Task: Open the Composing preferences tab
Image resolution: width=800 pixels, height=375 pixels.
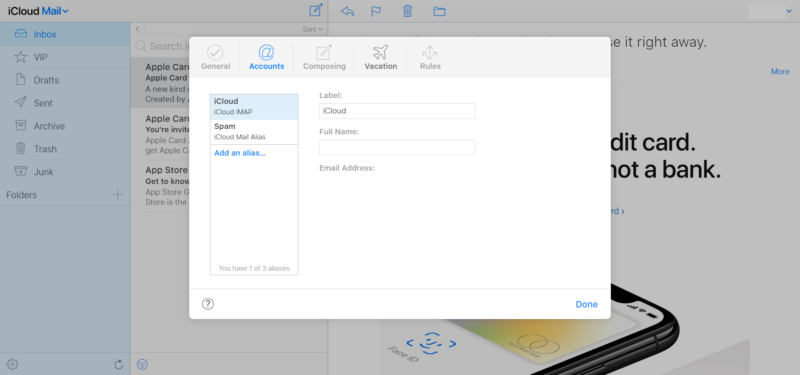Action: (x=324, y=57)
